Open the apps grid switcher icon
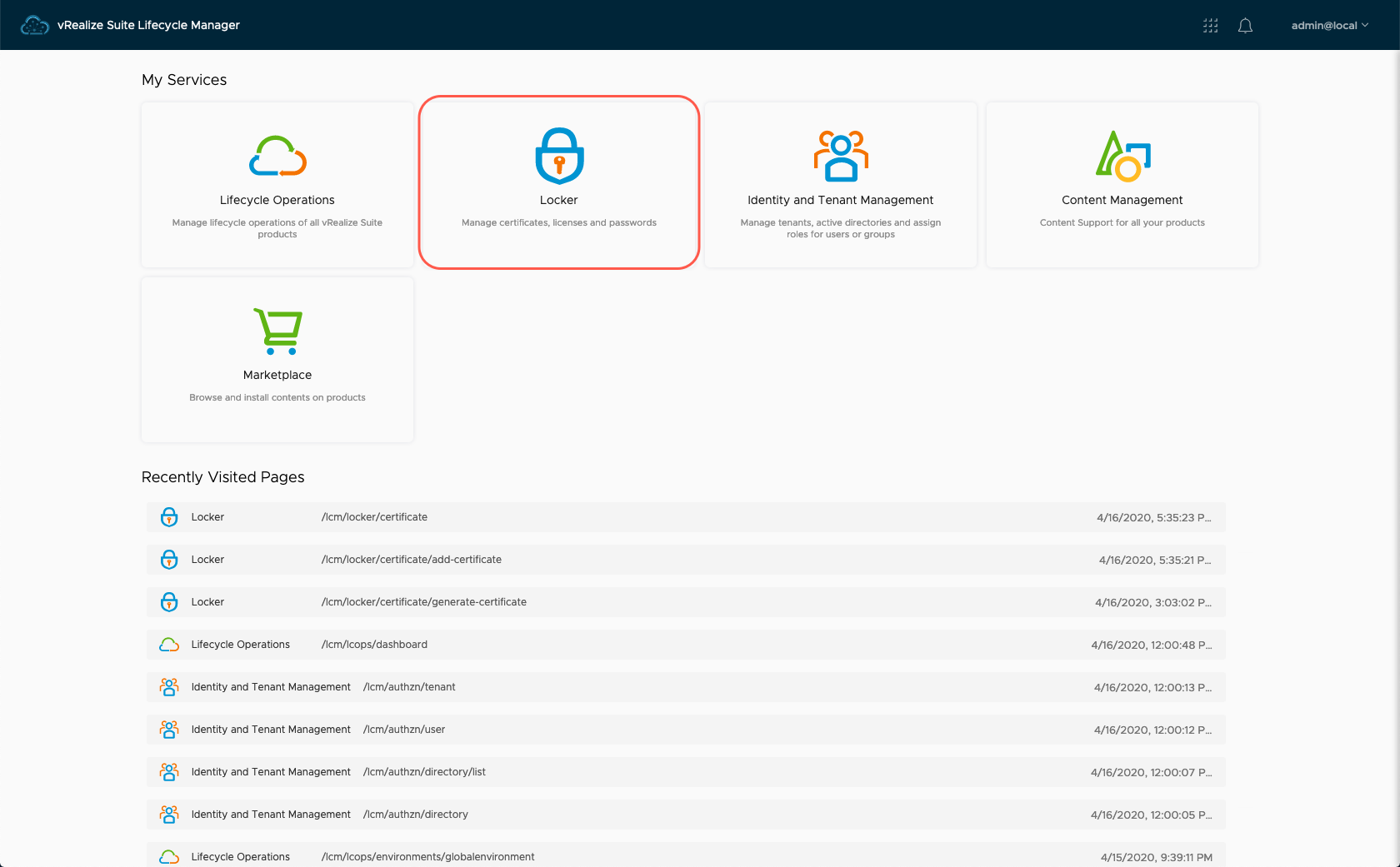This screenshot has height=867, width=1400. pyautogui.click(x=1211, y=26)
